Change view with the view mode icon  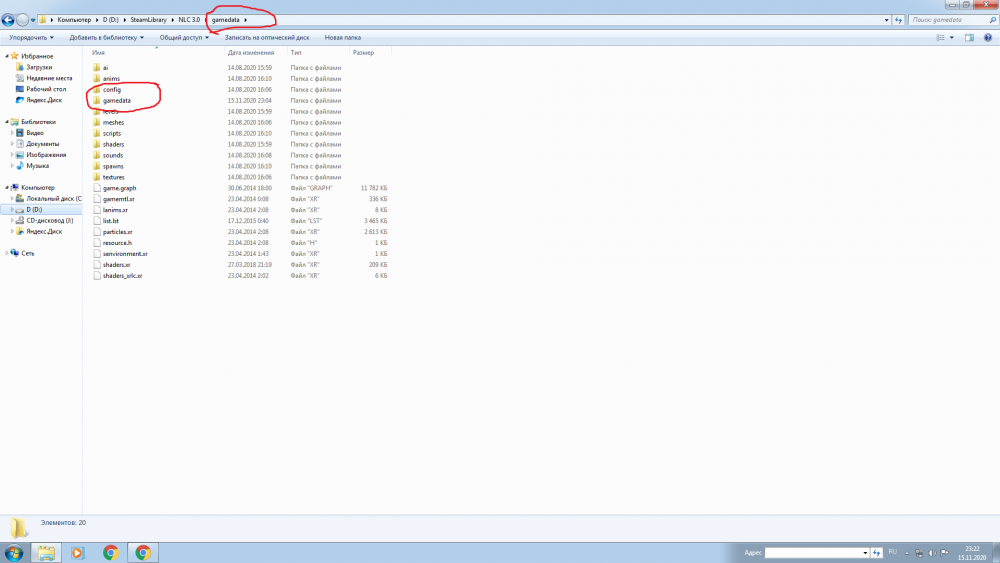pyautogui.click(x=940, y=38)
